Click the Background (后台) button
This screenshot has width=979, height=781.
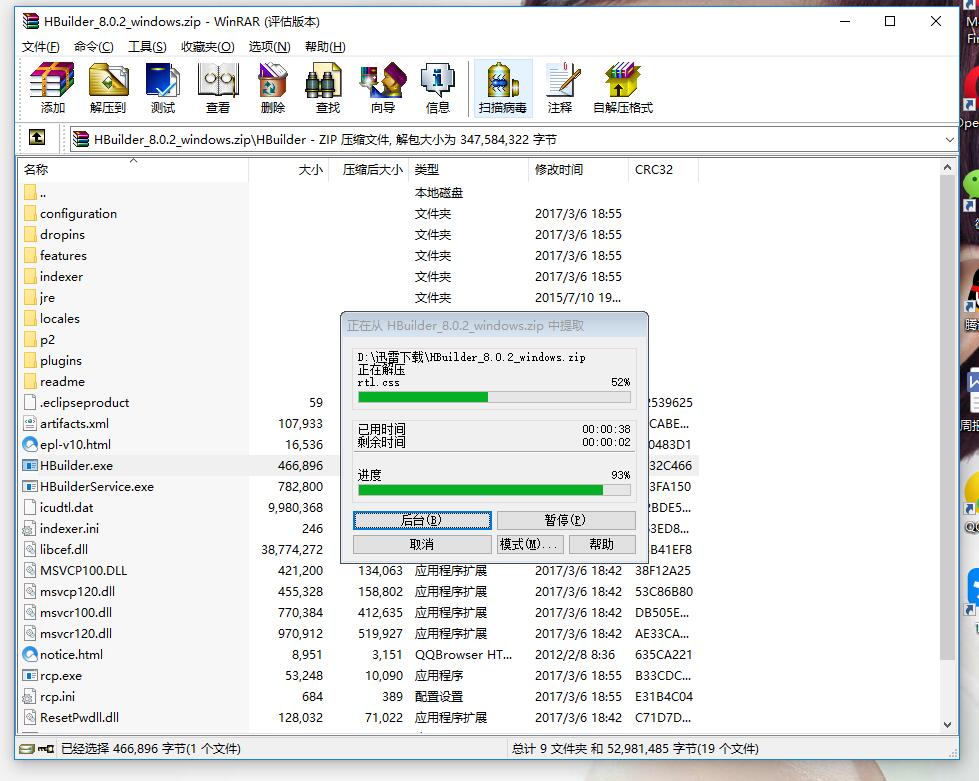click(x=422, y=520)
